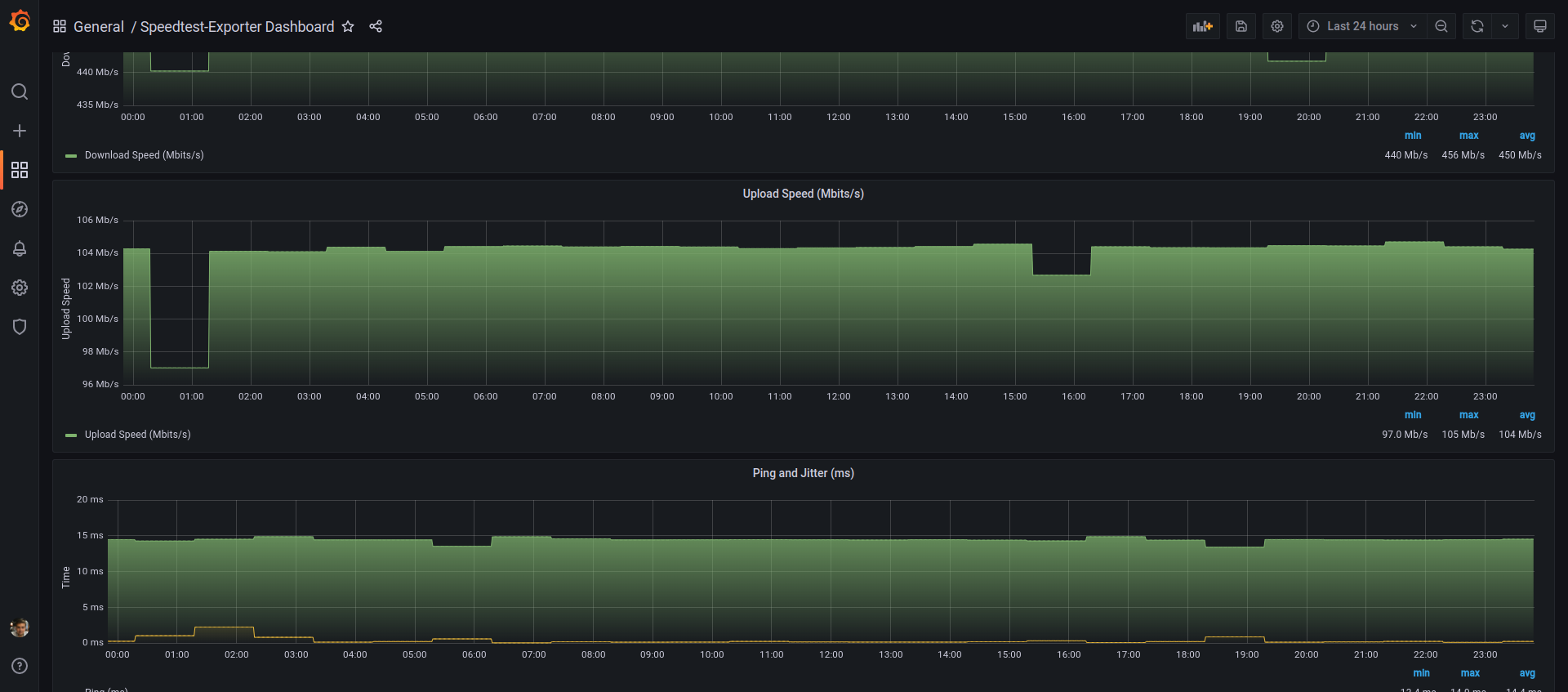The height and width of the screenshot is (692, 1568).
Task: Sort Ping and Jitter legend by min
Action: pyautogui.click(x=1422, y=673)
